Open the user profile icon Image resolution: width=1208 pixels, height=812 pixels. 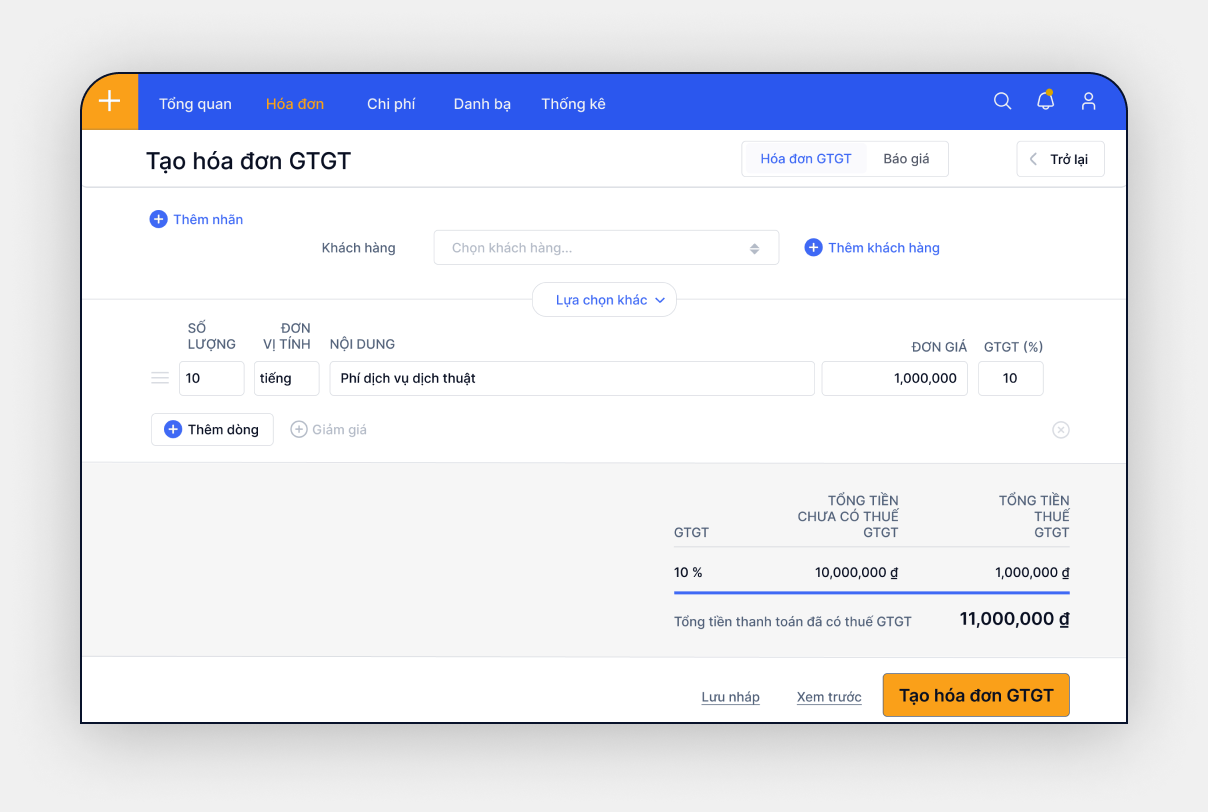[x=1089, y=101]
